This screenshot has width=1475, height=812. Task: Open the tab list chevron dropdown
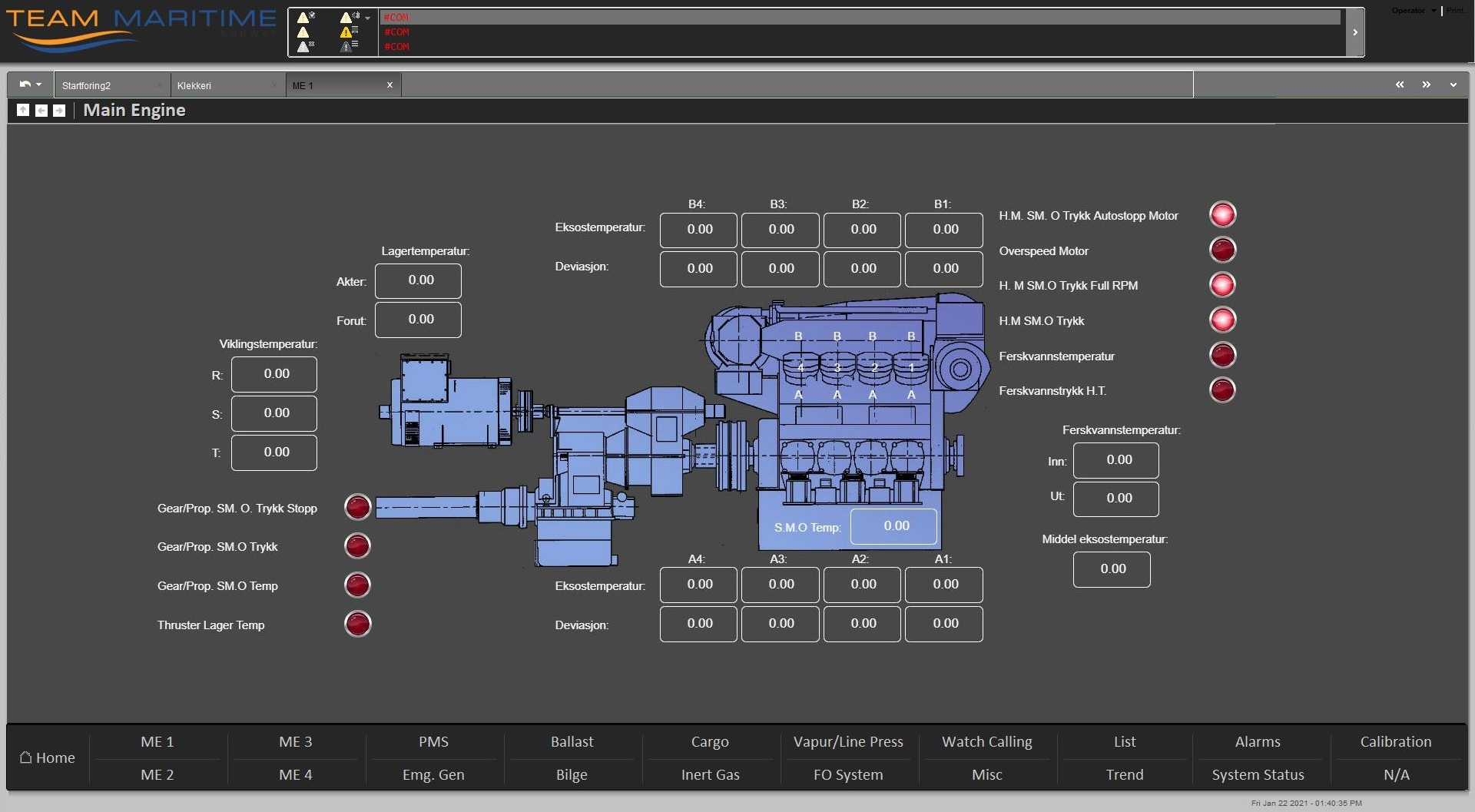pos(1453,85)
